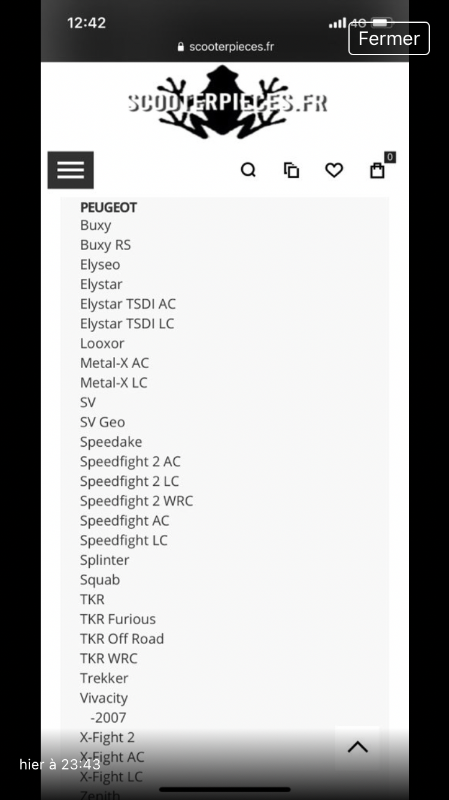Tap the Fermer button
Screen dimensions: 449x800
389,38
